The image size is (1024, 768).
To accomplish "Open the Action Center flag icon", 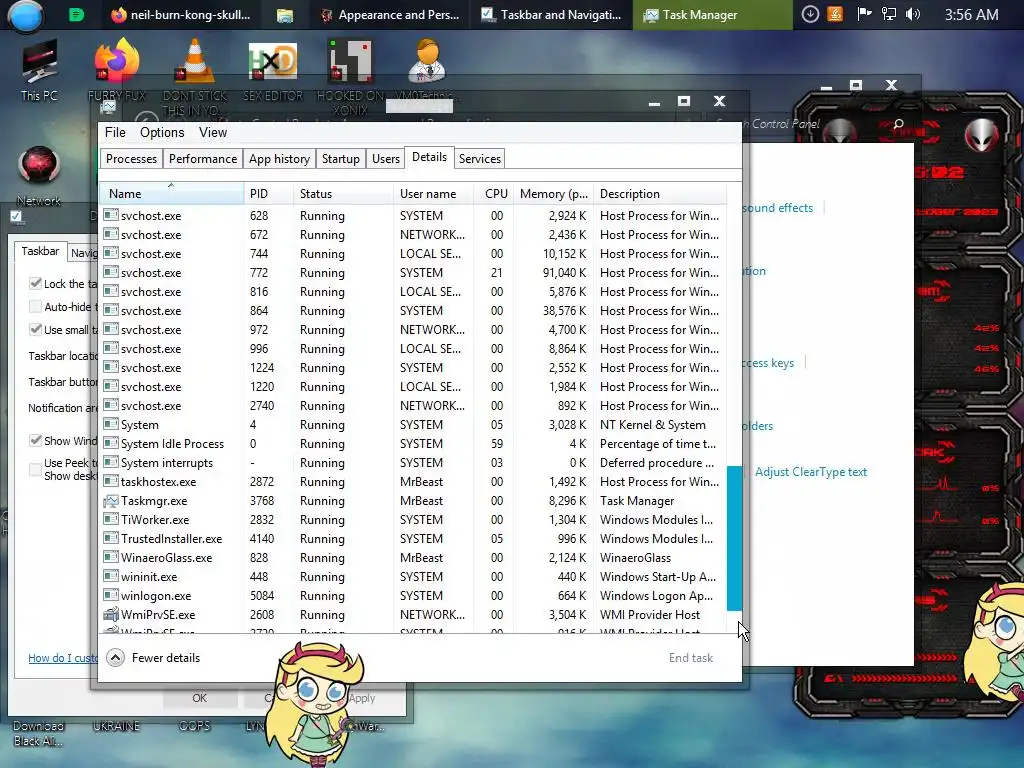I will click(863, 14).
